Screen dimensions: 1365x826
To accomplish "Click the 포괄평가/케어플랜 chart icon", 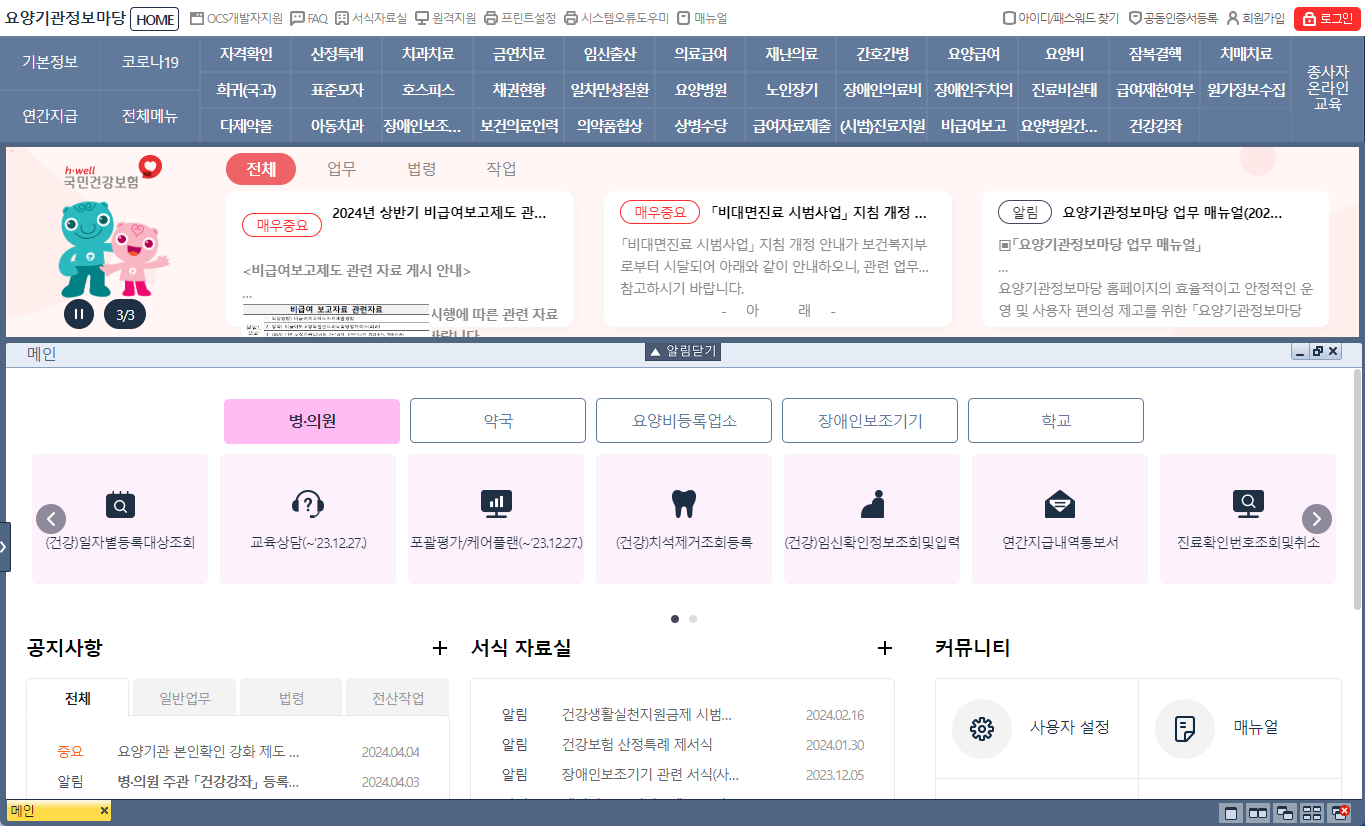I will (x=496, y=503).
